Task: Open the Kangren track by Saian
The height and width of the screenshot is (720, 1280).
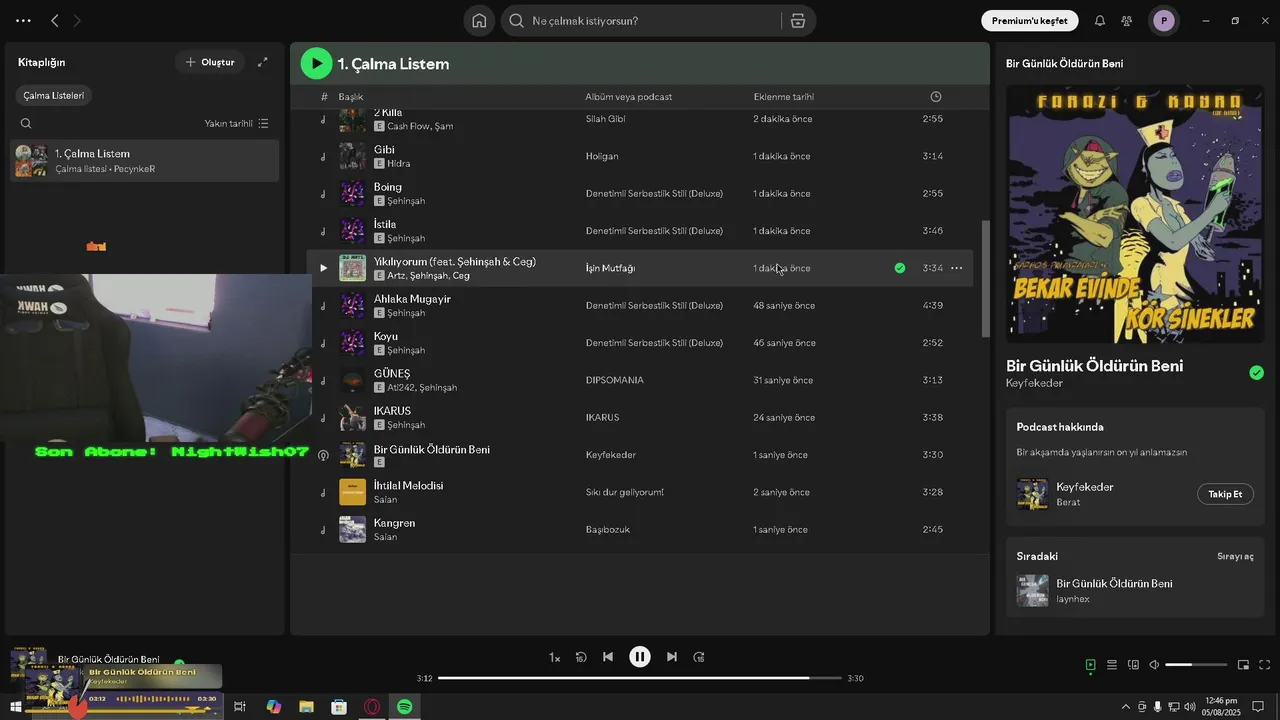Action: [394, 523]
